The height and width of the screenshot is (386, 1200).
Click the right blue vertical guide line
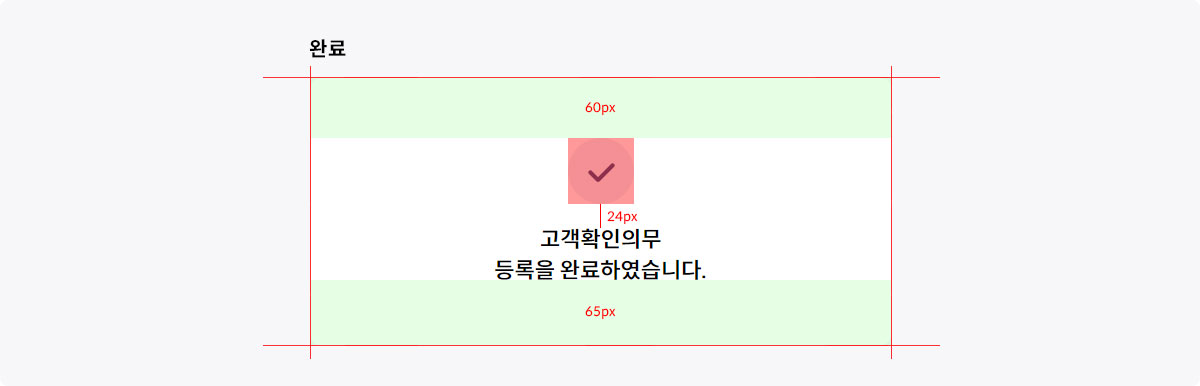click(x=891, y=212)
